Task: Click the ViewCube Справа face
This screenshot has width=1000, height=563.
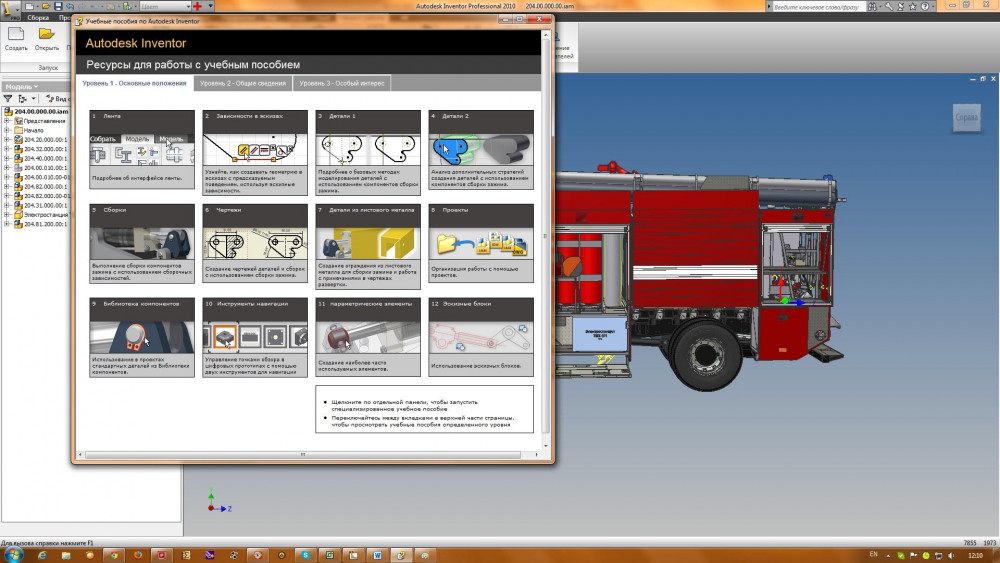Action: point(967,117)
